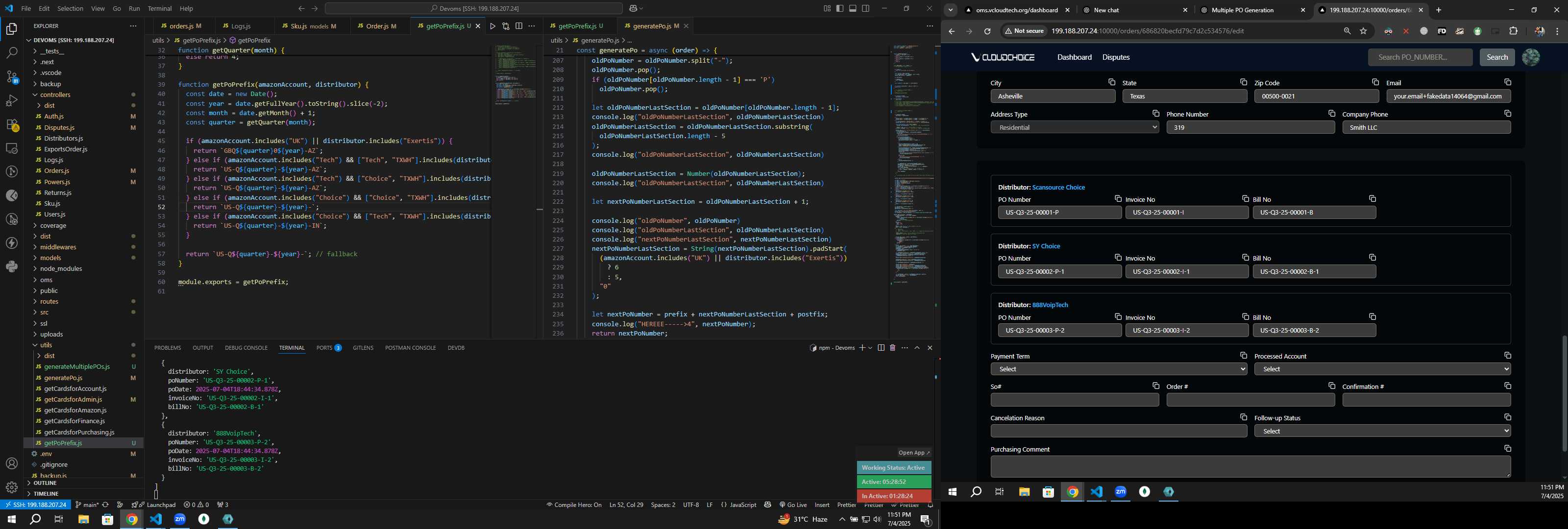Viewport: 1568px width, 529px height.
Task: Open the Follow-up Status dropdown
Action: click(x=1382, y=431)
